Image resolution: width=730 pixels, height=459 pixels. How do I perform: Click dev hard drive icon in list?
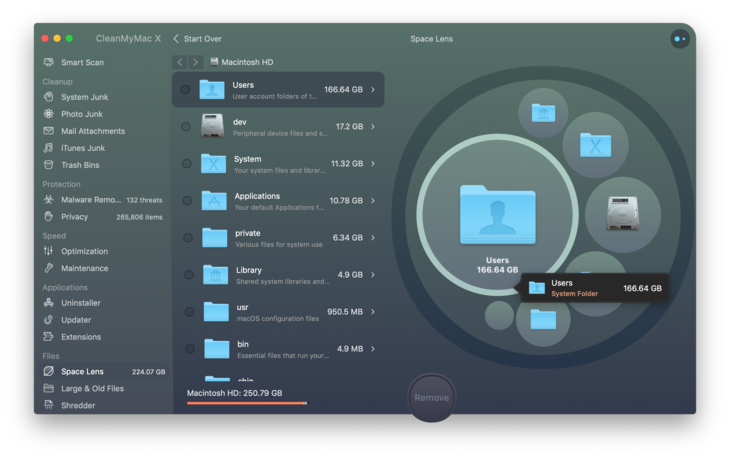tap(212, 126)
